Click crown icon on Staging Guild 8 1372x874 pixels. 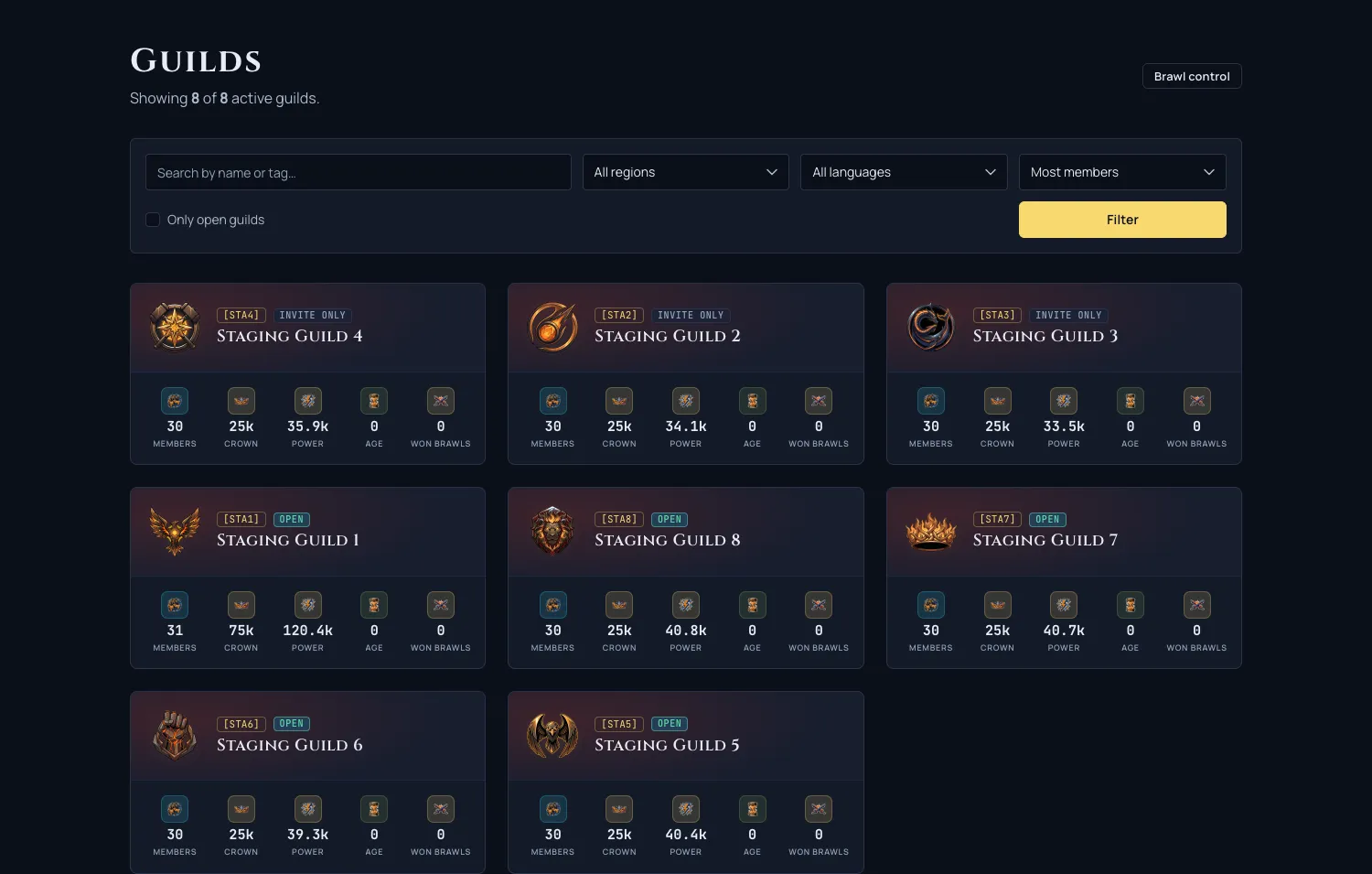click(x=619, y=605)
